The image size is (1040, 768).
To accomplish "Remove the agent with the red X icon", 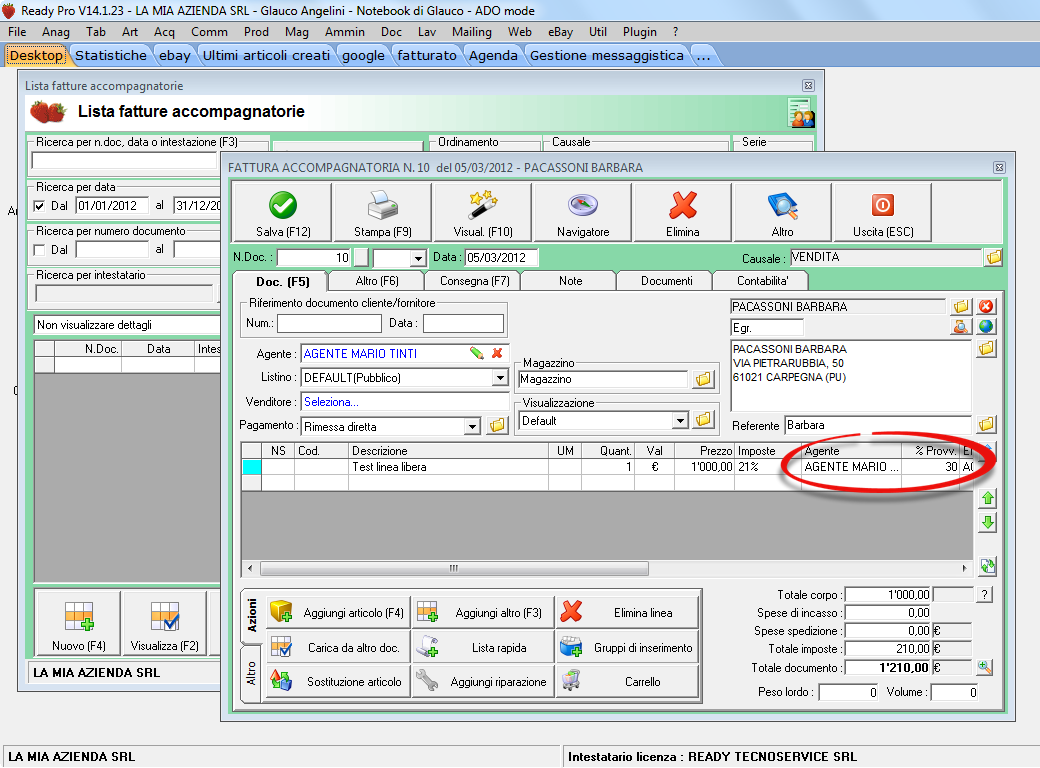I will coord(496,353).
